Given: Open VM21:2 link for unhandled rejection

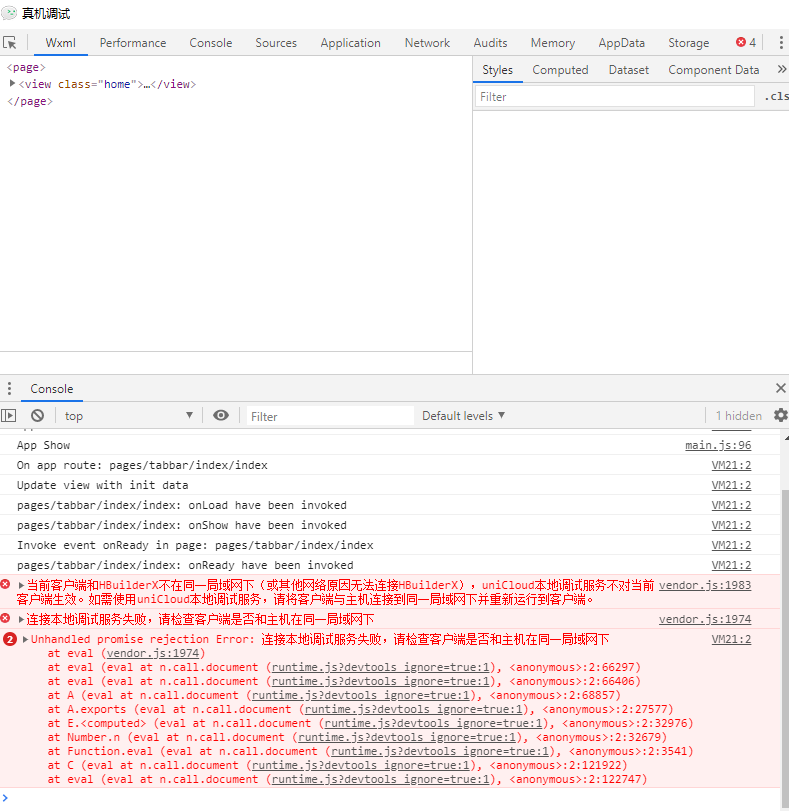Looking at the screenshot, I should click(731, 639).
